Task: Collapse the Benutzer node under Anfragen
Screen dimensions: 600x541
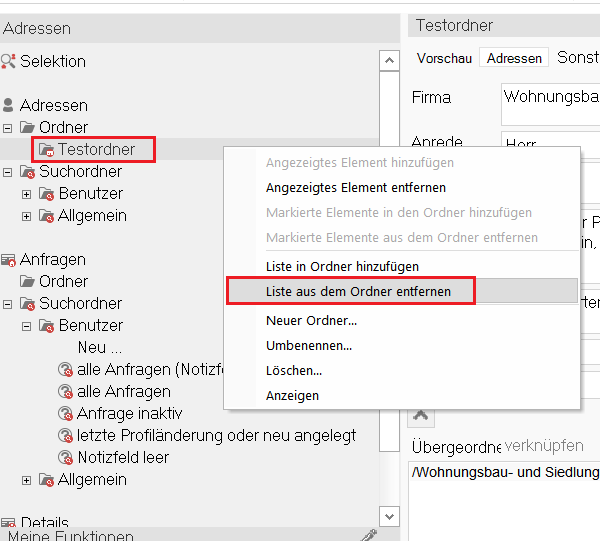Action: click(26, 326)
